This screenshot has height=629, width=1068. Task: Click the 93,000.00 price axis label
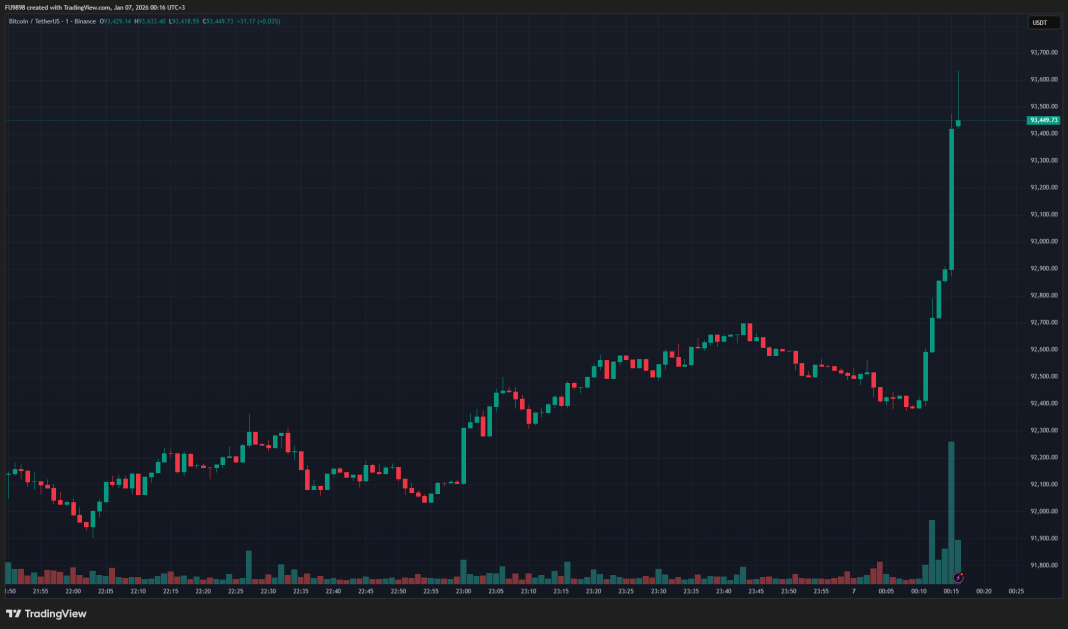coord(1043,241)
